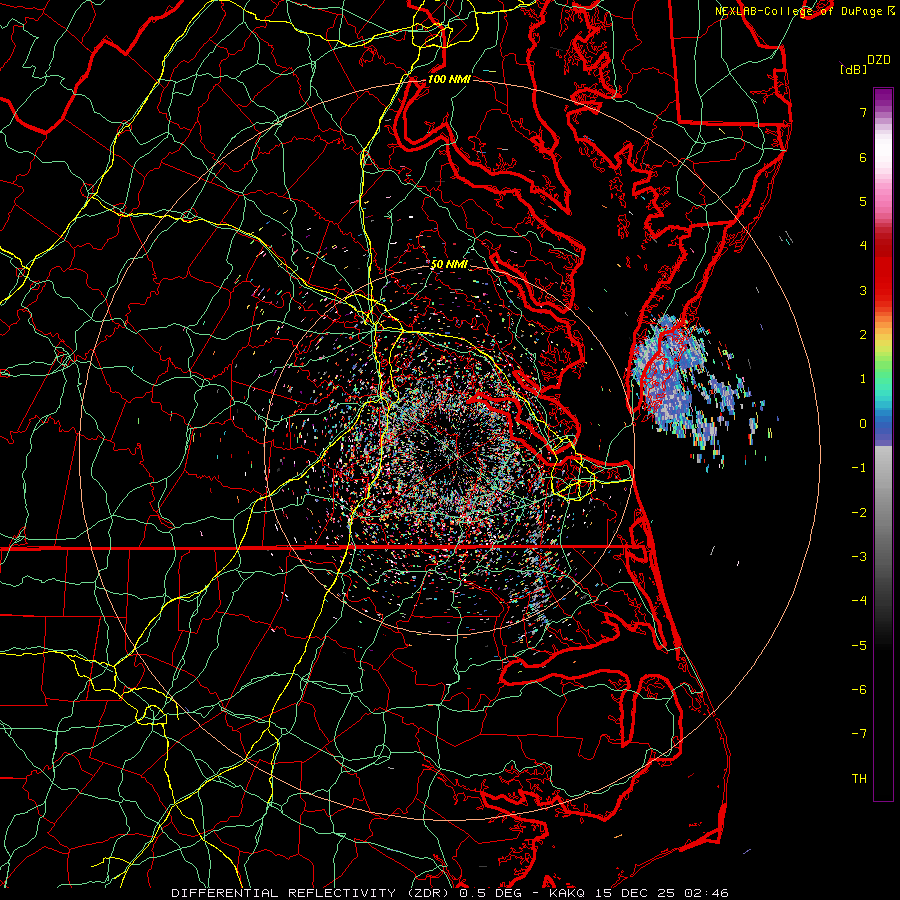The image size is (900, 900).
Task: Click the TH label on the color scale
Action: (x=859, y=779)
